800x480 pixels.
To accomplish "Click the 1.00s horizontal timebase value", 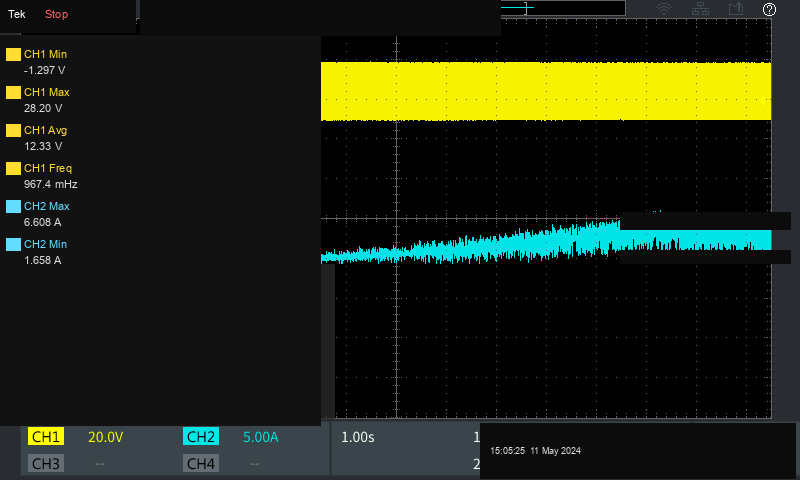I will point(358,437).
